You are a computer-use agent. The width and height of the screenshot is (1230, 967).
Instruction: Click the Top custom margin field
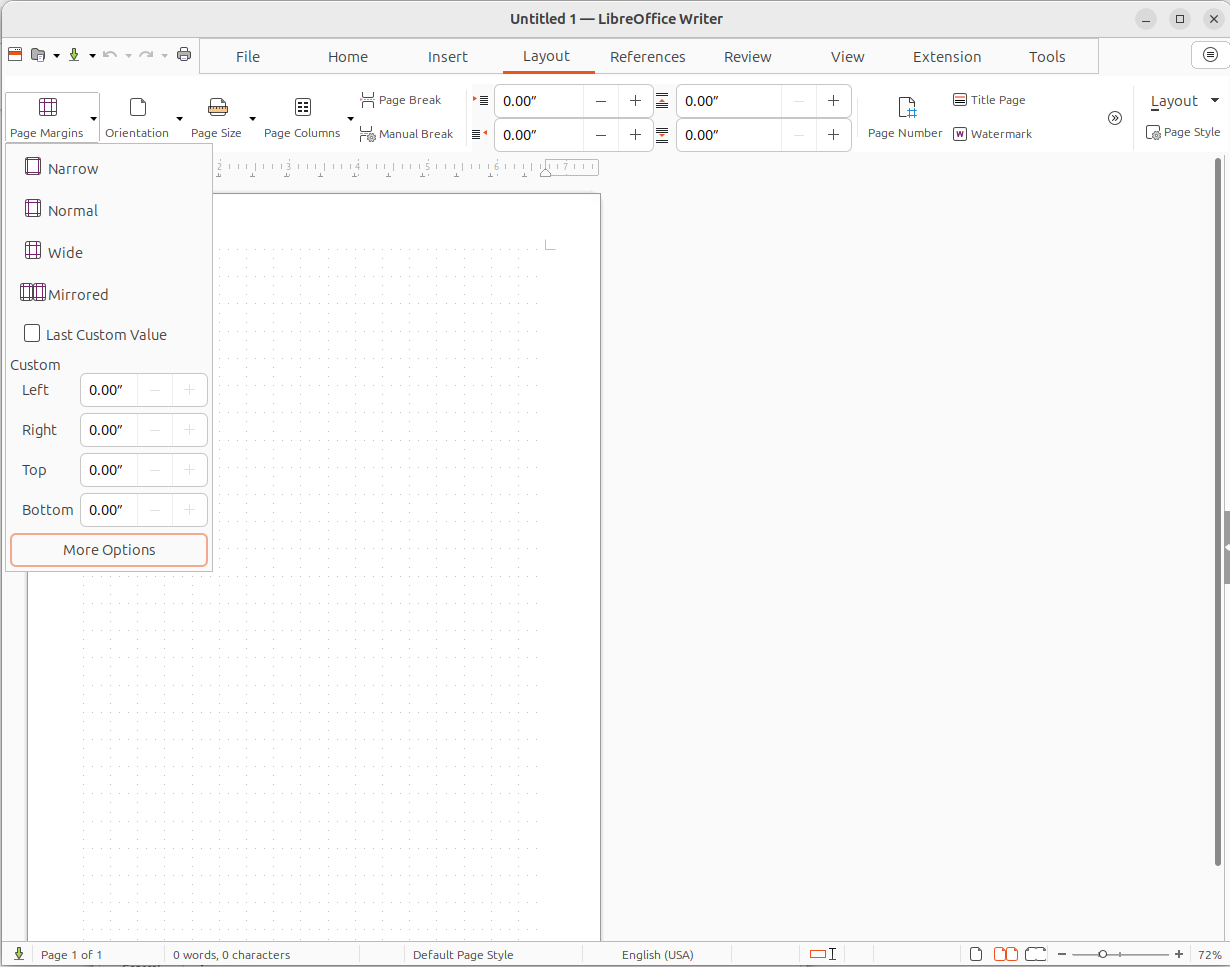pyautogui.click(x=109, y=470)
